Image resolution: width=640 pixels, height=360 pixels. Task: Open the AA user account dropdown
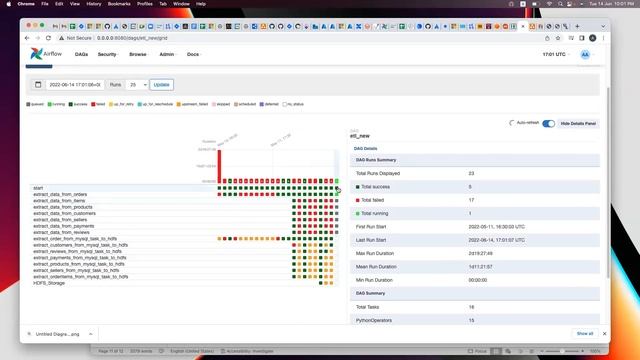coord(586,54)
